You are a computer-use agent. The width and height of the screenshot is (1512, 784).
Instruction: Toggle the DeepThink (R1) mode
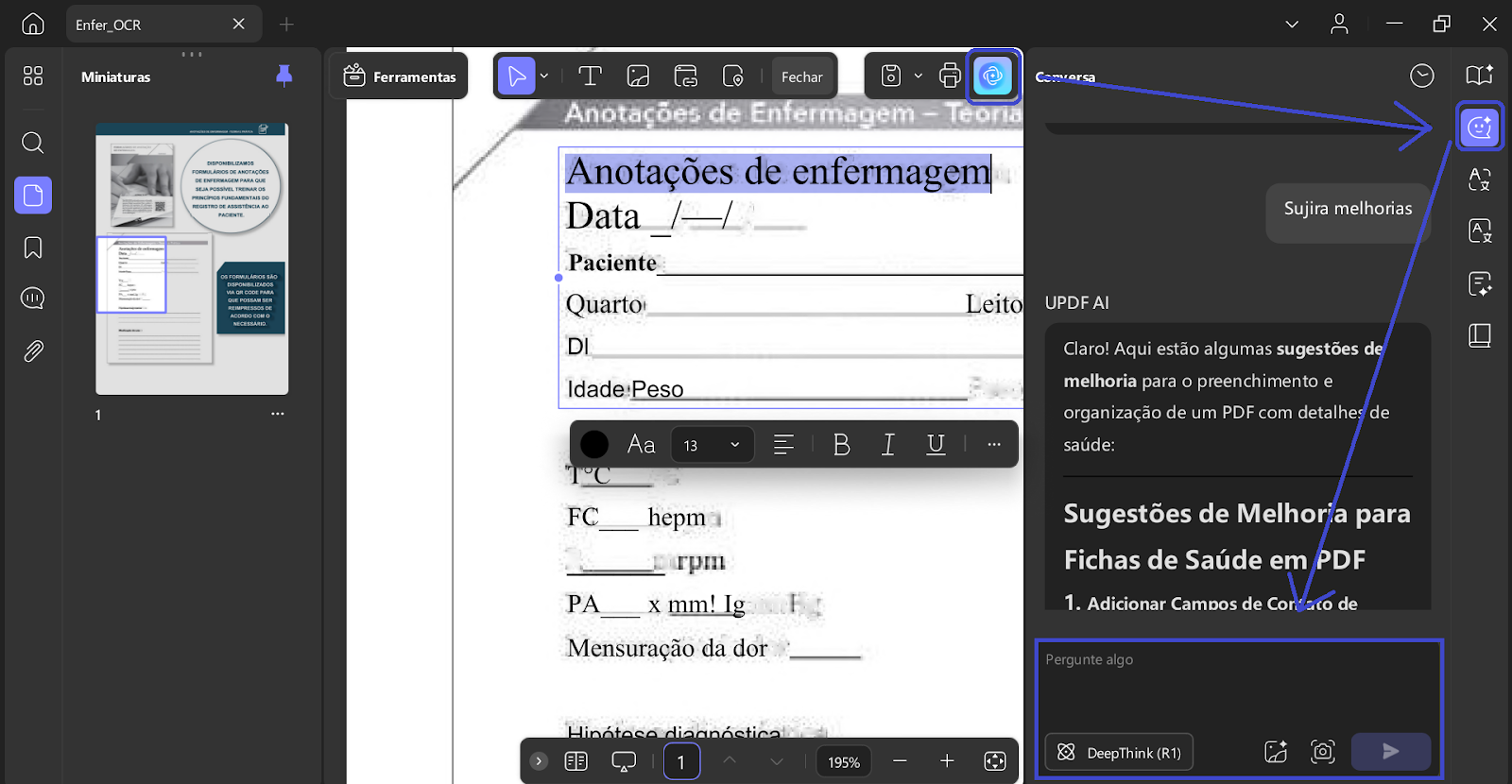click(1119, 752)
